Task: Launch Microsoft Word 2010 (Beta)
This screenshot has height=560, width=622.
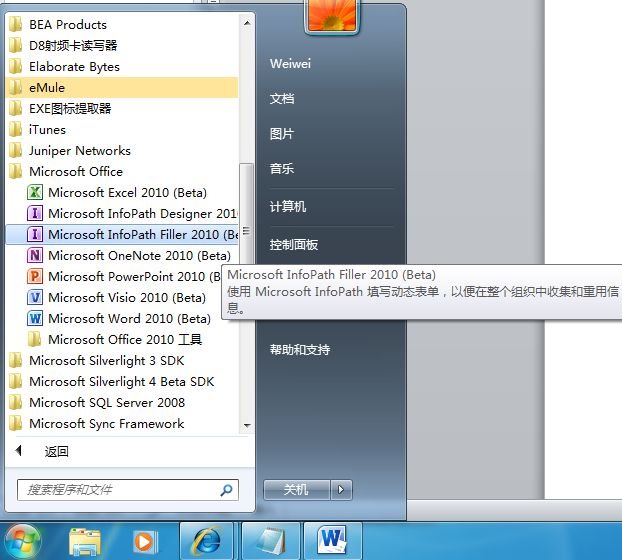Action: (x=122, y=318)
